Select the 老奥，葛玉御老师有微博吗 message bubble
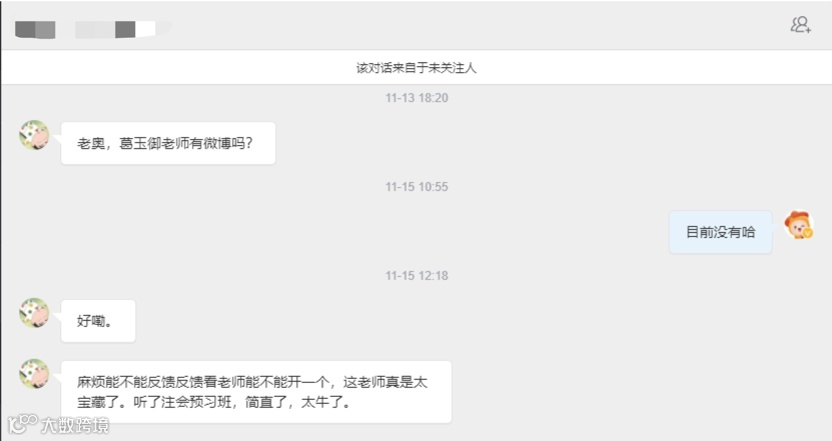 click(168, 143)
